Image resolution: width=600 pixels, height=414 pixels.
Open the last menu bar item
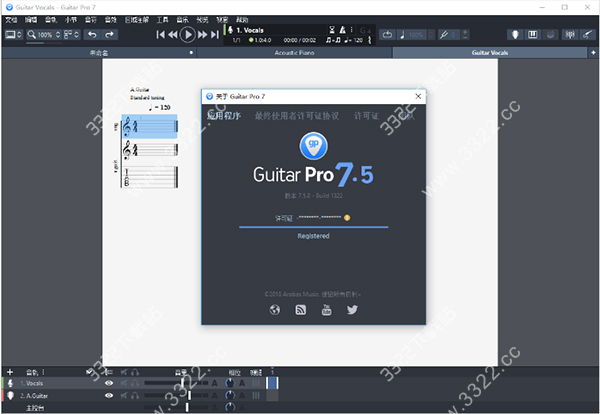[242, 20]
